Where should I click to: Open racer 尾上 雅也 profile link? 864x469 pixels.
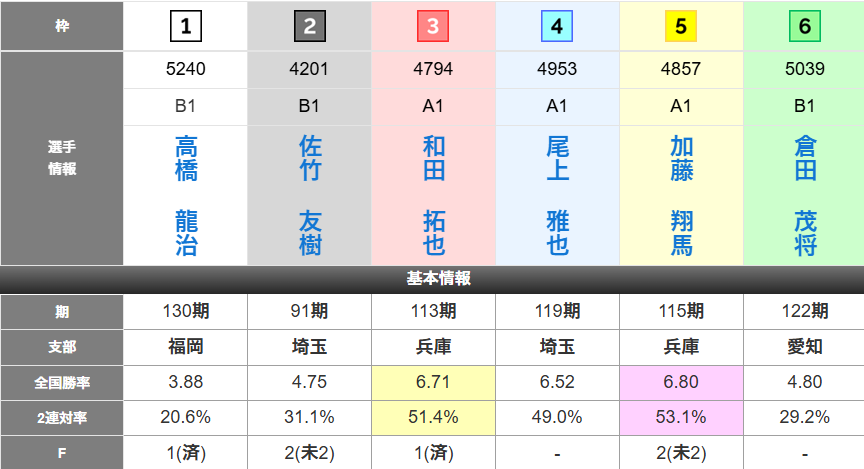558,196
